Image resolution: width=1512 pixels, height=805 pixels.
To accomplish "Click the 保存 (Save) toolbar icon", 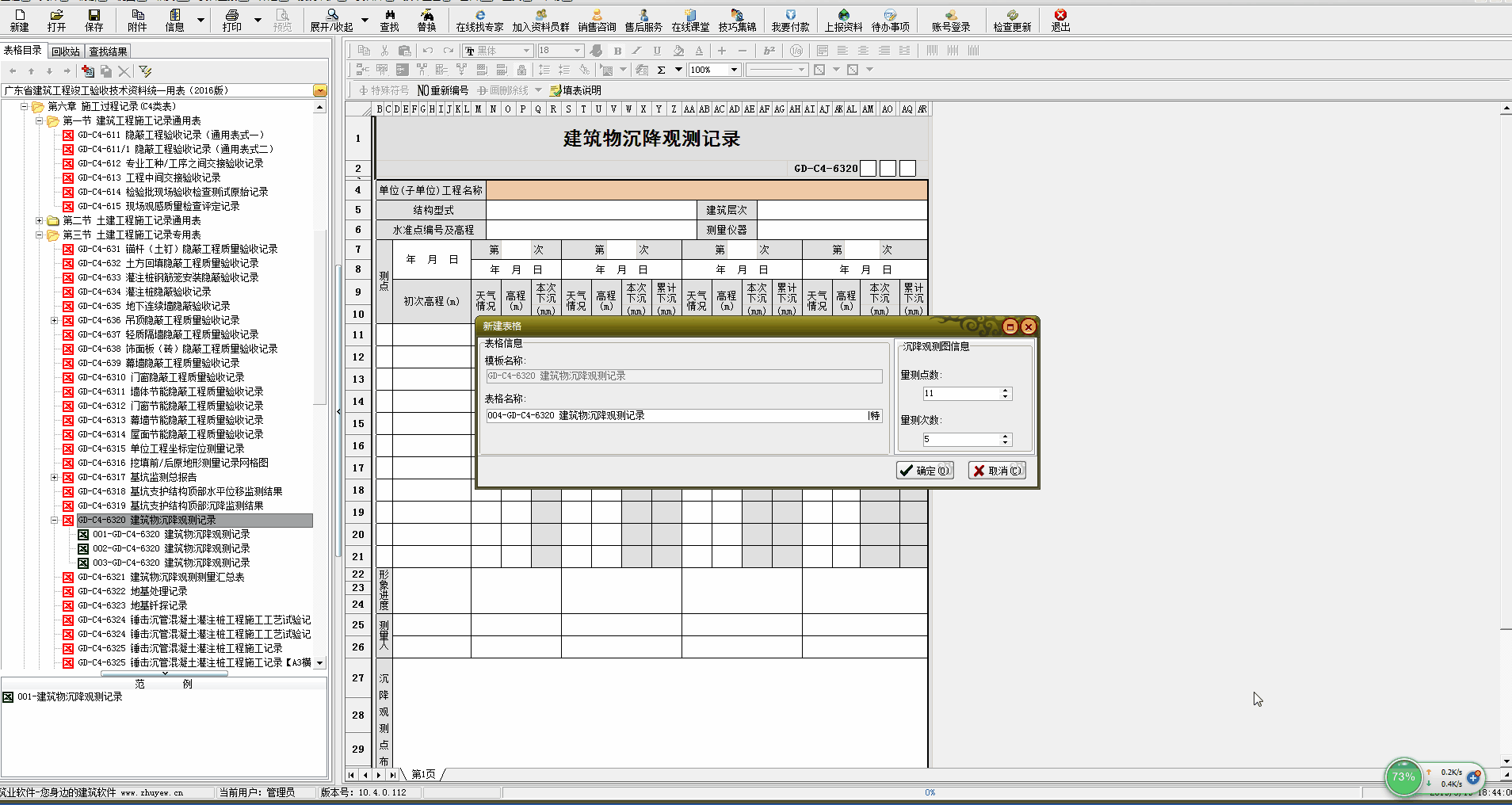I will tap(94, 20).
